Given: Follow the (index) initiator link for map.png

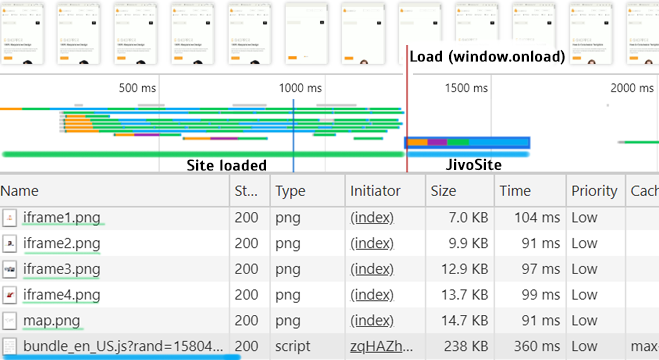Looking at the screenshot, I should coord(372,321).
